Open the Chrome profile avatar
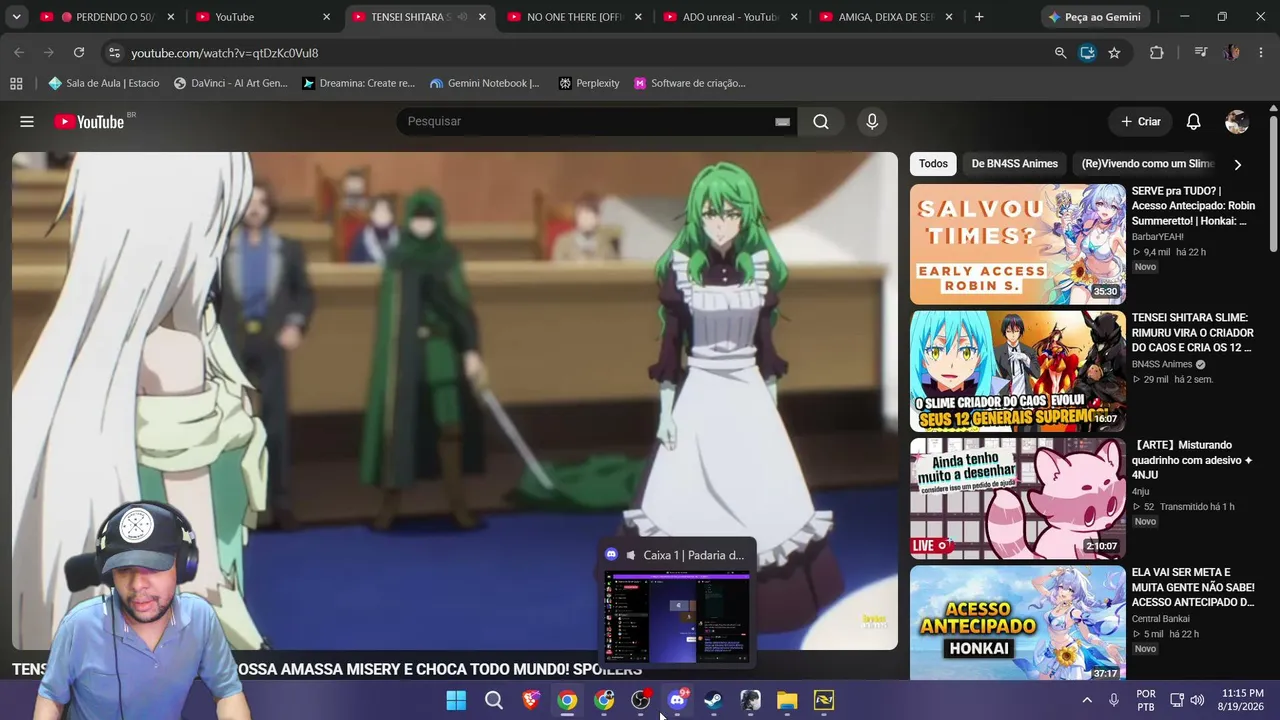Image resolution: width=1280 pixels, height=720 pixels. 1232,52
